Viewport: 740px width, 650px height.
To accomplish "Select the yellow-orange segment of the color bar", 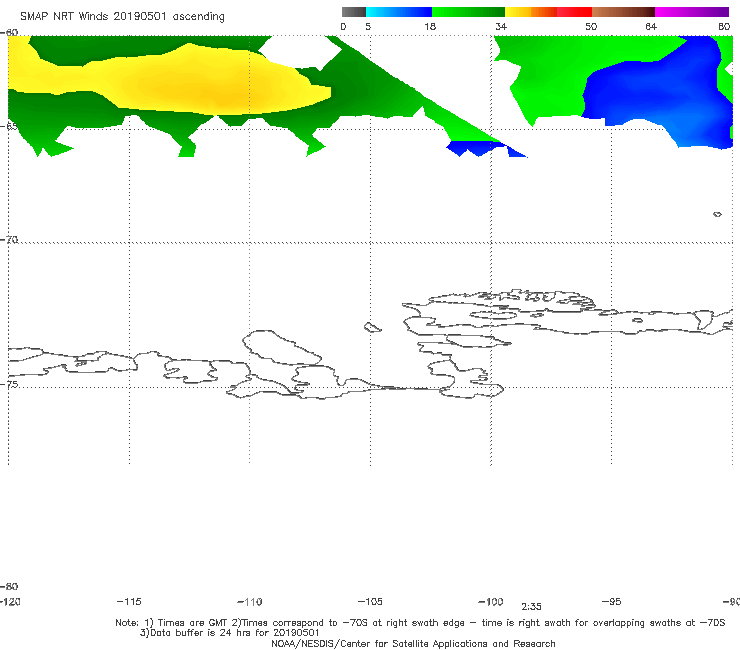I will tap(531, 12).
